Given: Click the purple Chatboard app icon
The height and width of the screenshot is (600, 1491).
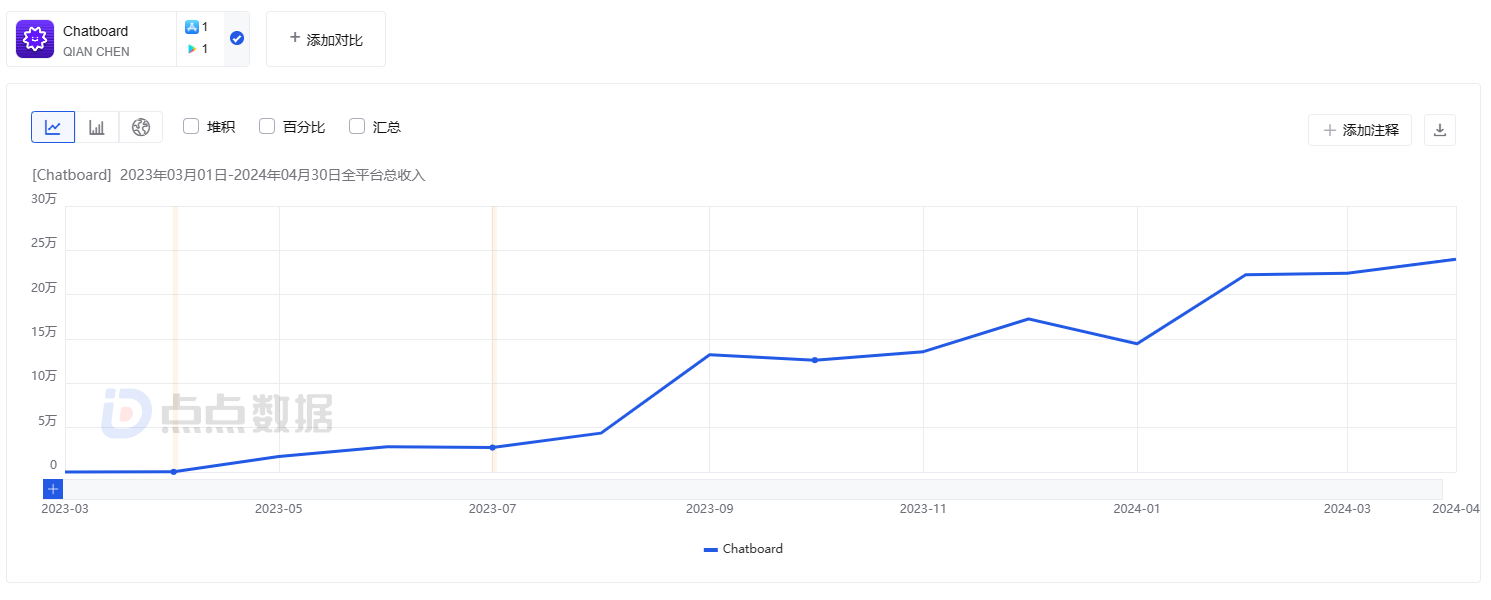Looking at the screenshot, I should 35,39.
